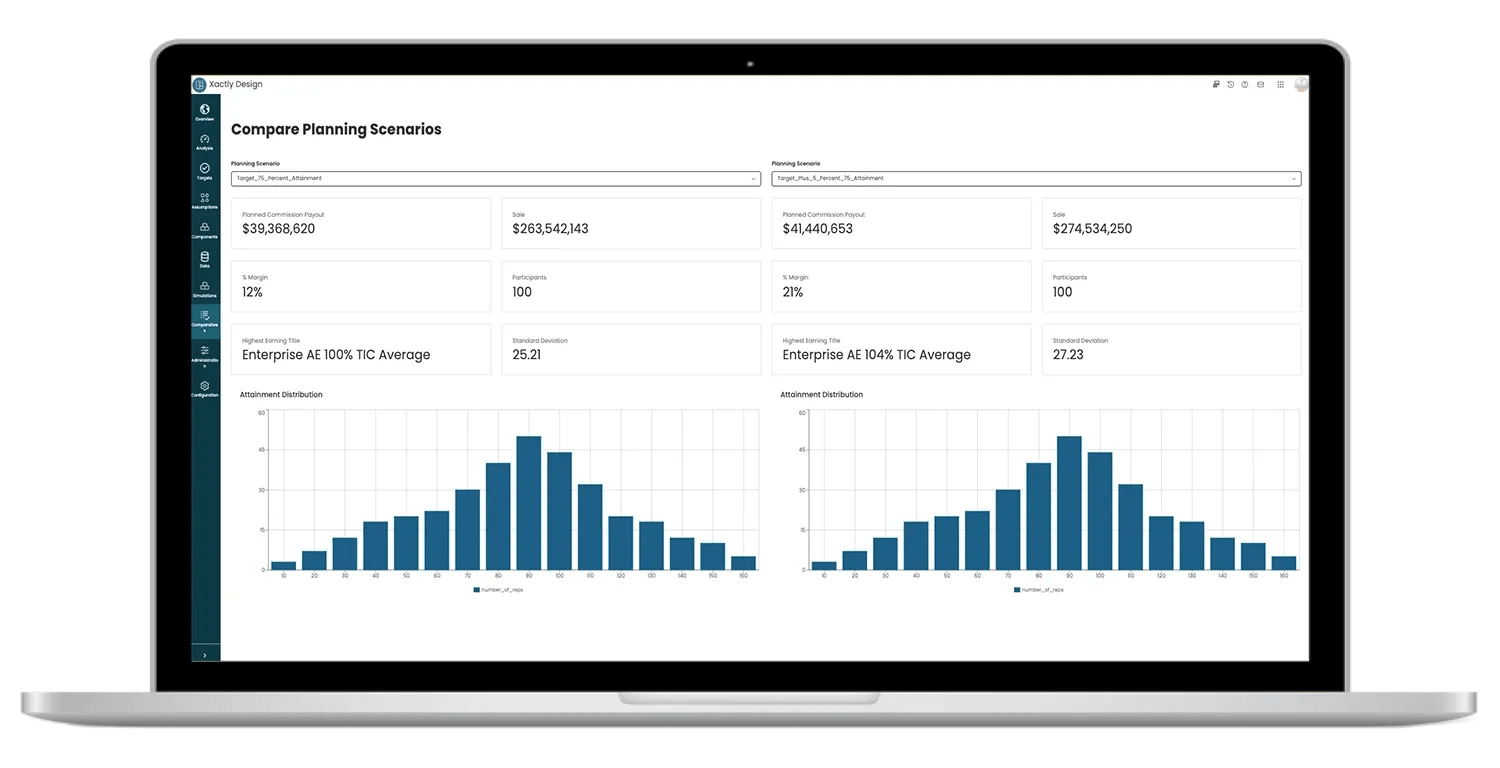Click the right scenario dropdown chevron arrow
The height and width of the screenshot is (768, 1500).
tap(1293, 179)
